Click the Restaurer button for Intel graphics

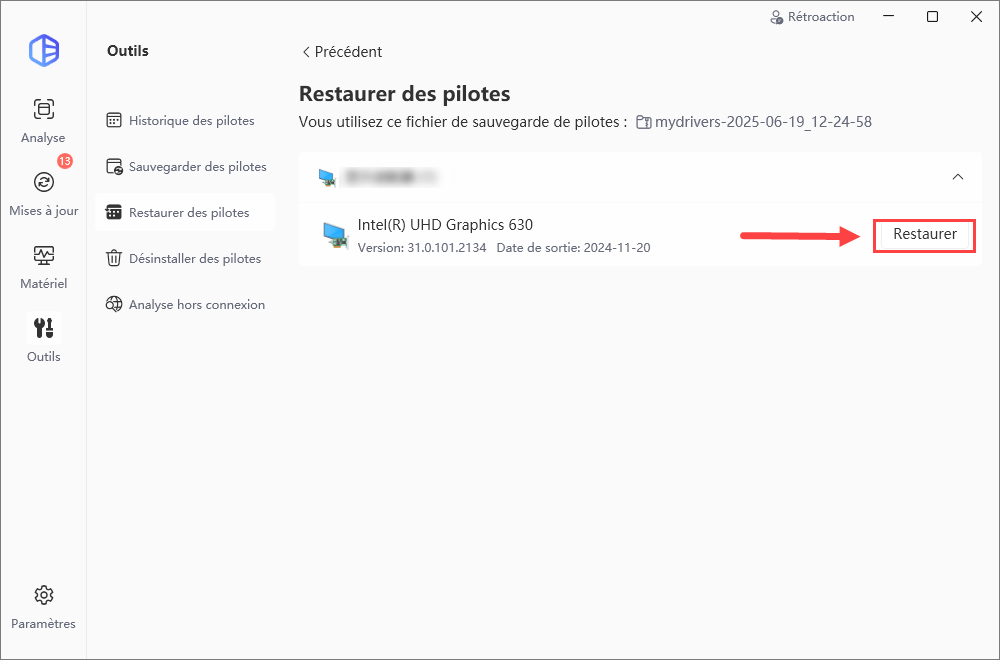pyautogui.click(x=924, y=235)
